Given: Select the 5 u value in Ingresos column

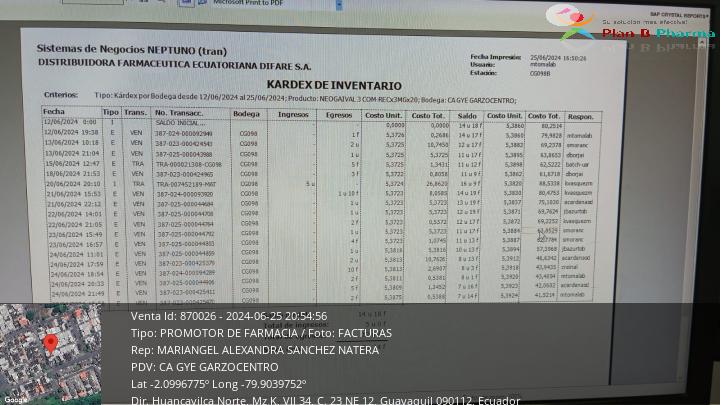Looking at the screenshot, I should point(310,184).
